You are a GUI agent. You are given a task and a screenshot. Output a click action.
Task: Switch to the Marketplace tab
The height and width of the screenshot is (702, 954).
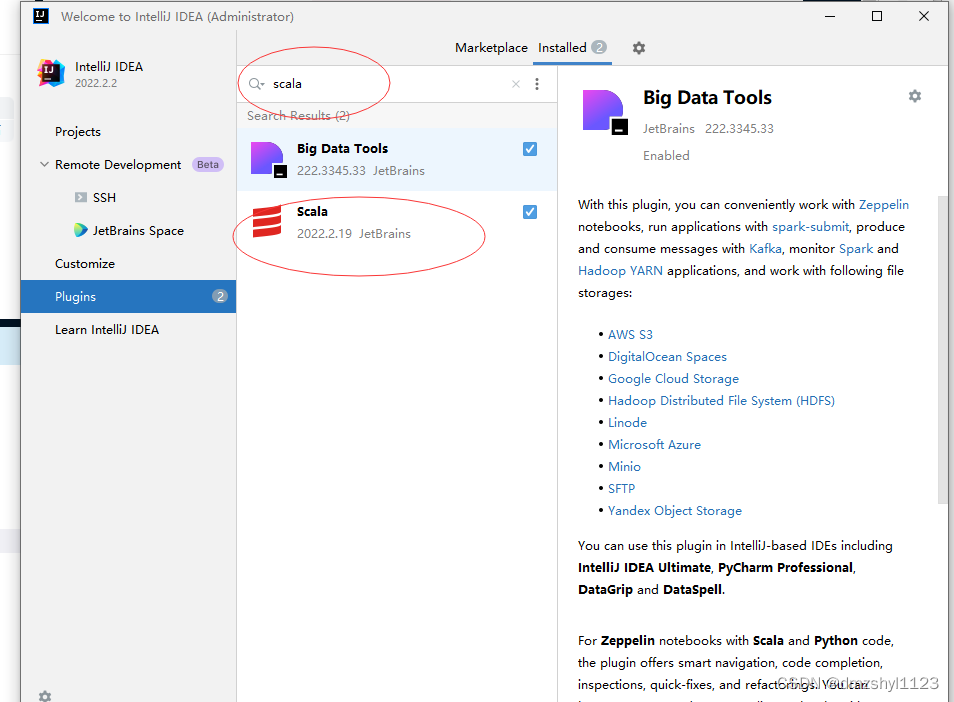point(491,47)
